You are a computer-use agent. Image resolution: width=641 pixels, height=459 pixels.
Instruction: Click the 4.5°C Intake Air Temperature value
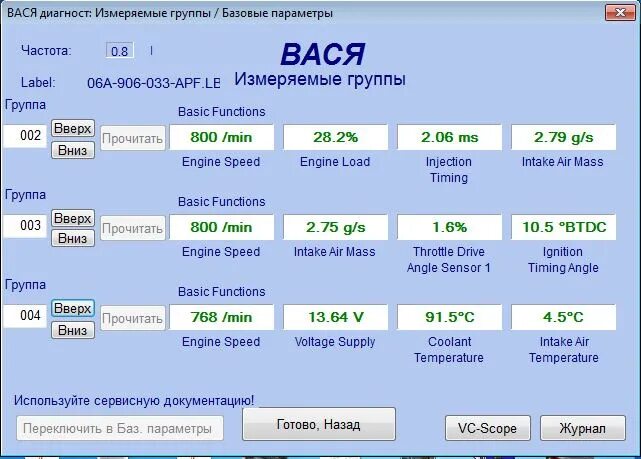[x=564, y=317]
